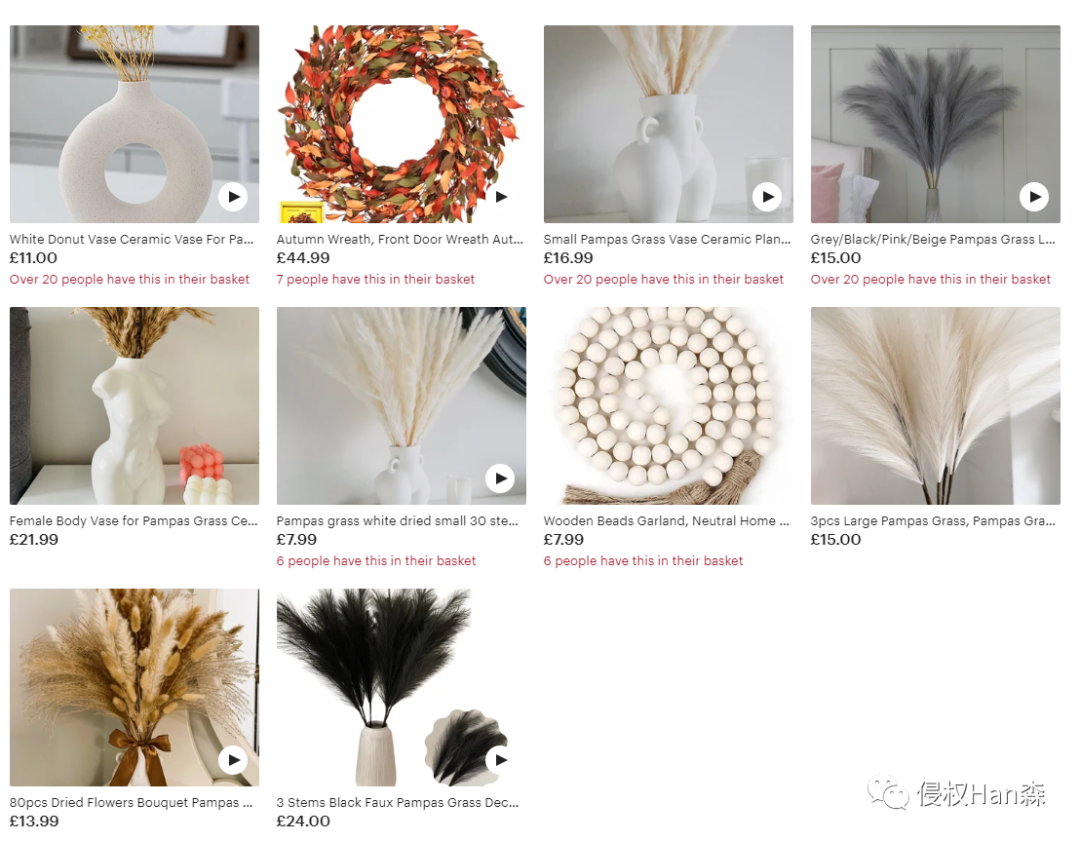Play video on 80pcs Dried Flowers Bouquet listing

point(233,760)
